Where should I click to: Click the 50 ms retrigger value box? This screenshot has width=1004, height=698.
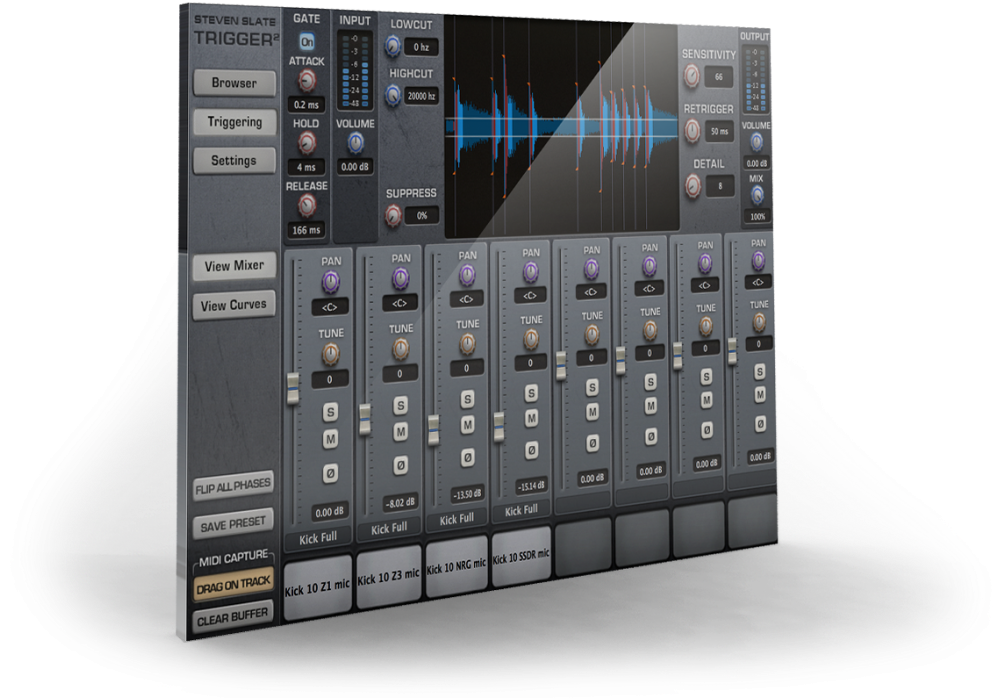point(719,131)
